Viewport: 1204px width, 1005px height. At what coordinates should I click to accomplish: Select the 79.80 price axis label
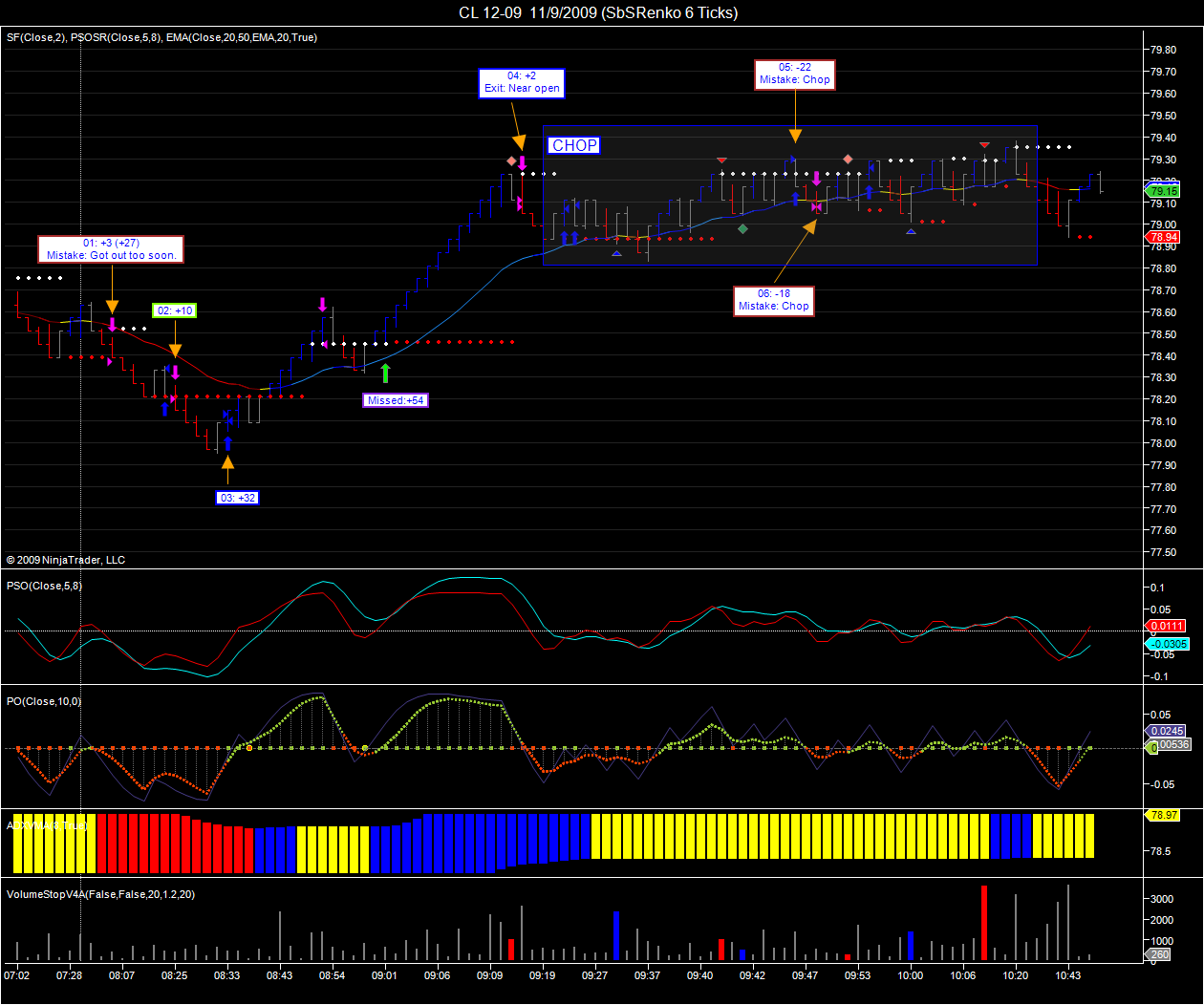(x=1163, y=50)
